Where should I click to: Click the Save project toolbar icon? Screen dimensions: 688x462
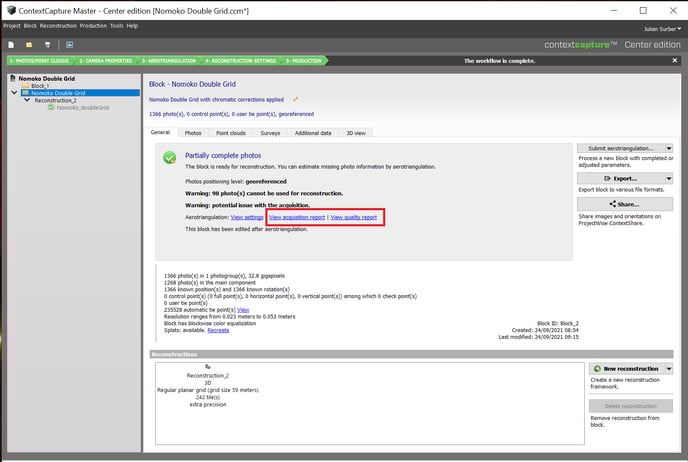coord(48,44)
